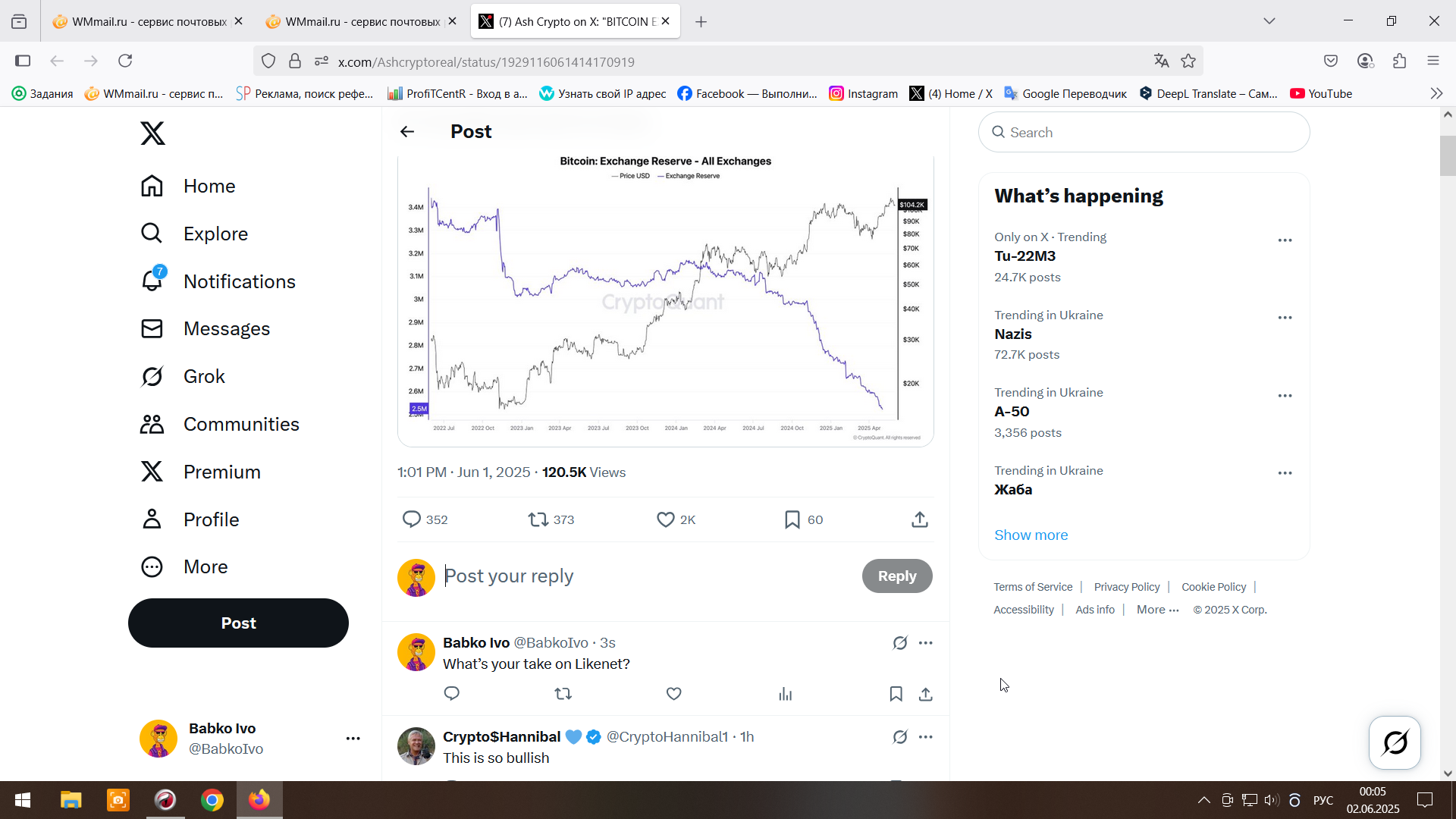View analytics on Babko Ivo's reply
This screenshot has height=819, width=1456.
(x=786, y=694)
